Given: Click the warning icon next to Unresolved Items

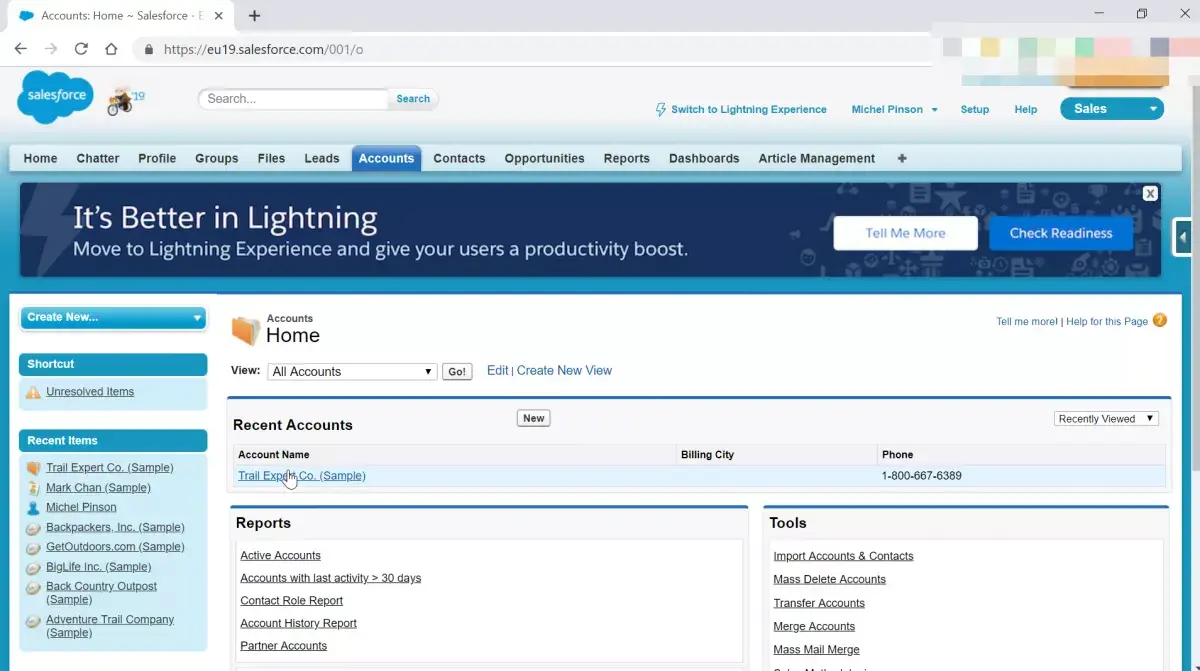Looking at the screenshot, I should (34, 392).
